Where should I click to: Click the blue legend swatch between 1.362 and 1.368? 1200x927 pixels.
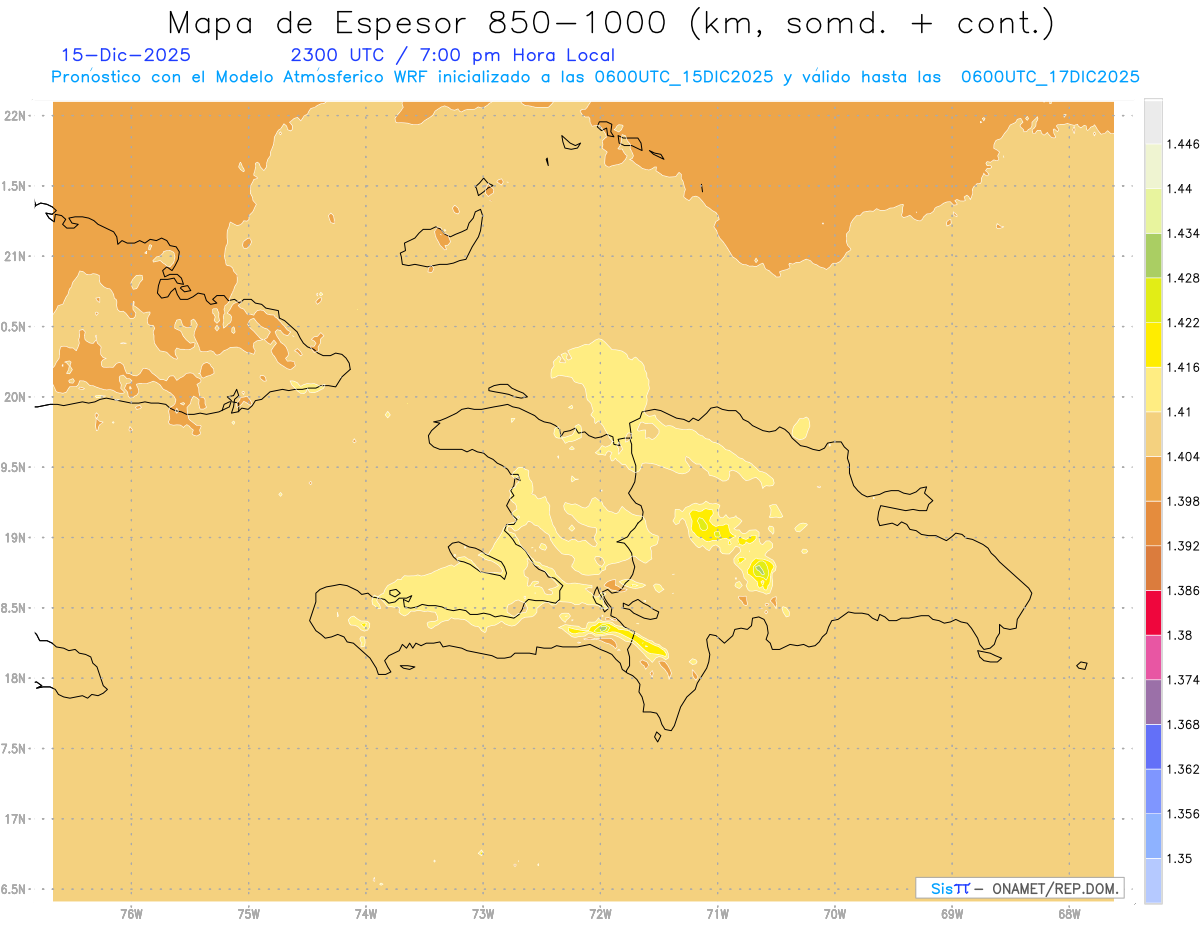point(1153,746)
